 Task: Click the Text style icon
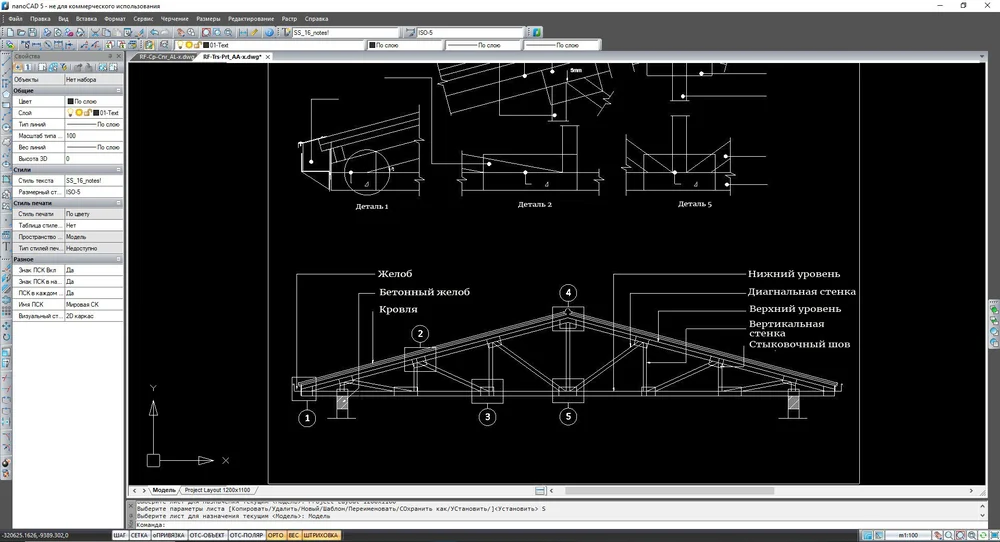click(x=286, y=32)
